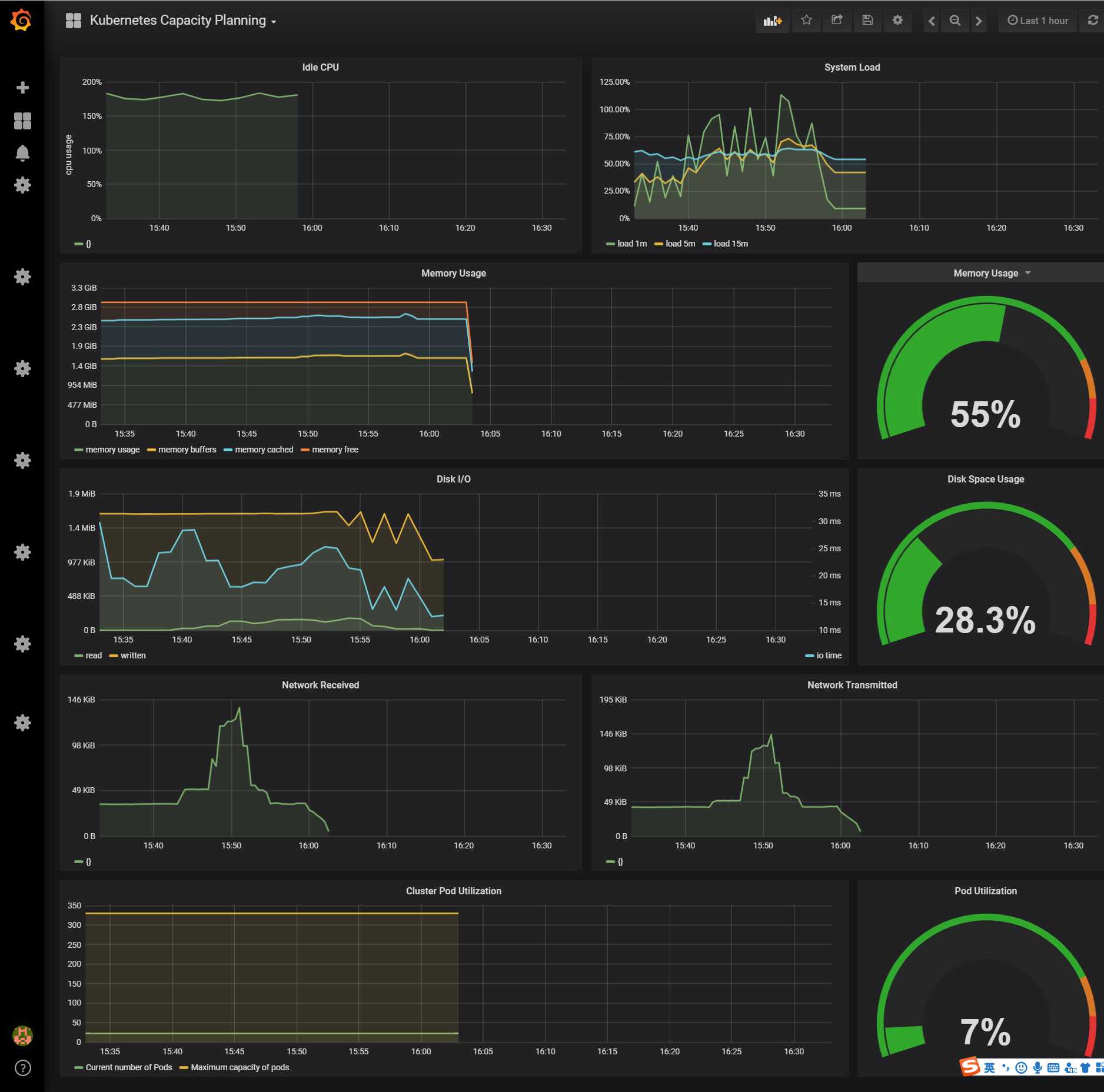Screen dimensions: 1104x1092
Task: Open the Network Transmitted panel title menu
Action: pyautogui.click(x=852, y=685)
